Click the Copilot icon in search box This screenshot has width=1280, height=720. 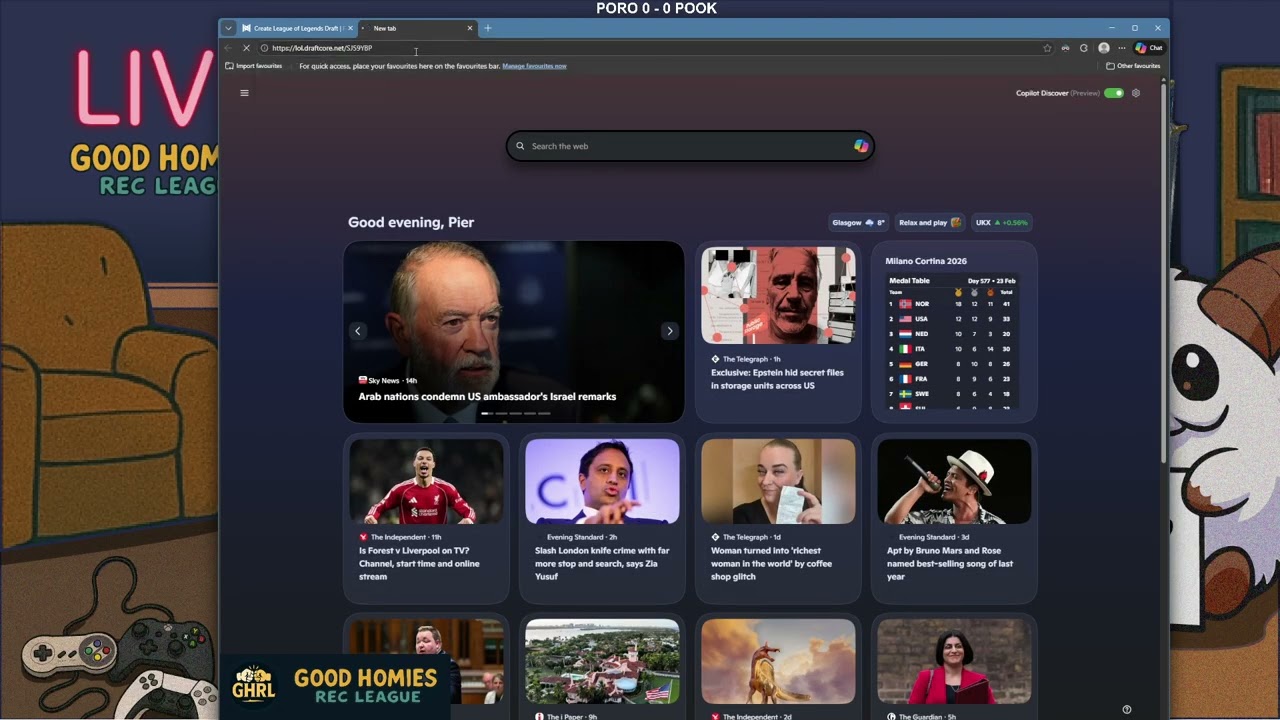tap(861, 146)
